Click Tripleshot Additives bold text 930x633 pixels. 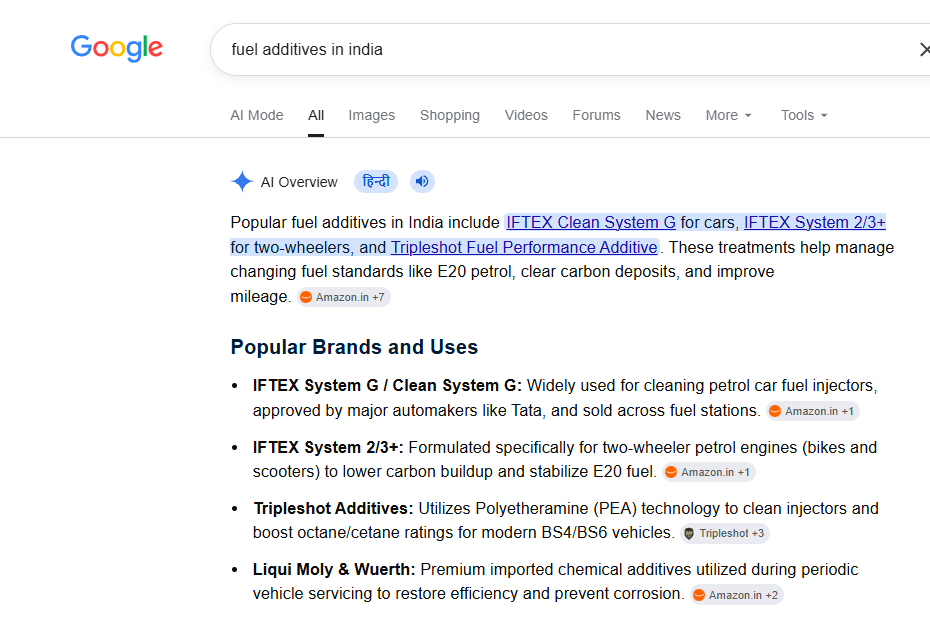pyautogui.click(x=333, y=508)
